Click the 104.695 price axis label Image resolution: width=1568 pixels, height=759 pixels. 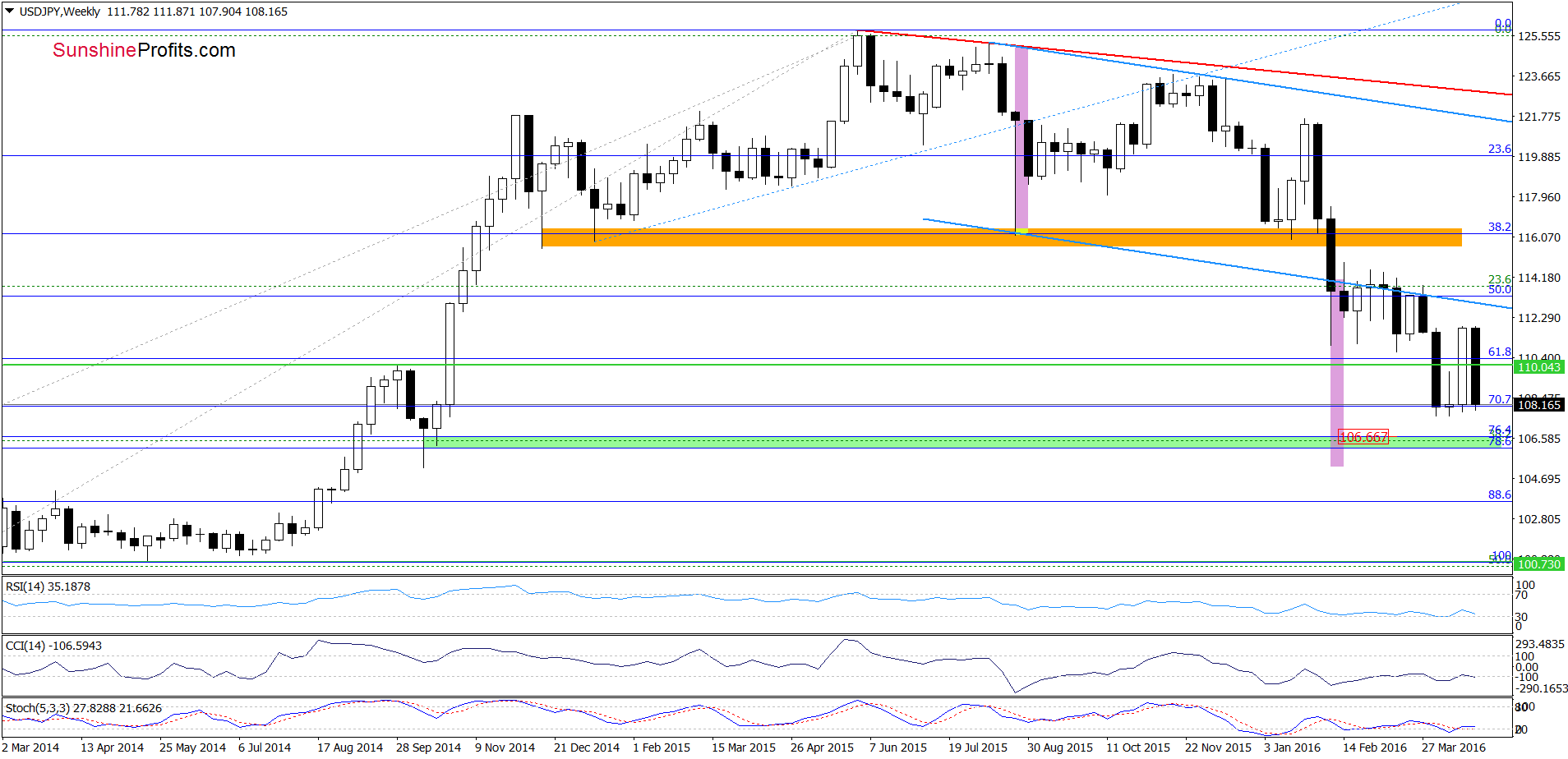[1538, 479]
